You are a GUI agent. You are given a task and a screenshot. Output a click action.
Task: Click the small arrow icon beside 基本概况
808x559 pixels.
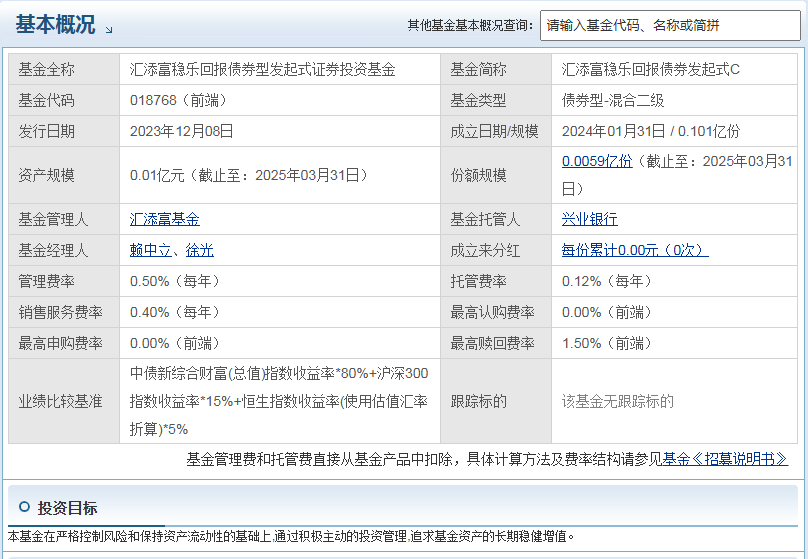click(x=109, y=30)
